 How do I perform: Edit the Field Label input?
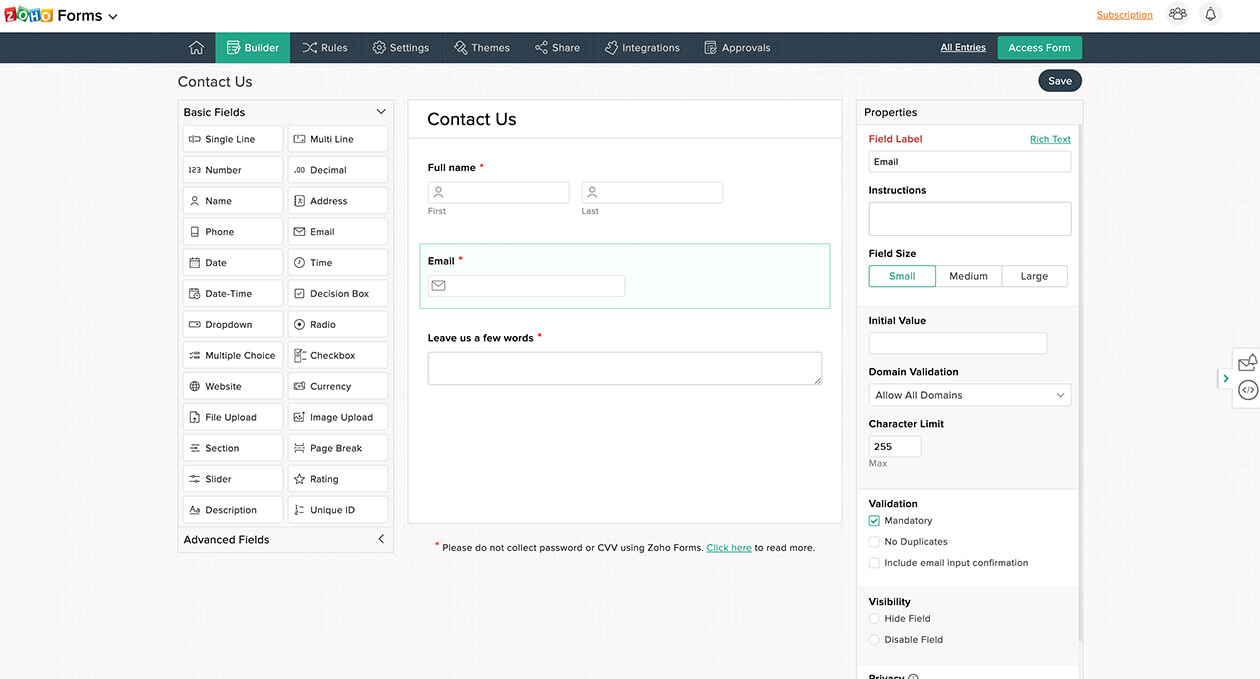click(970, 162)
